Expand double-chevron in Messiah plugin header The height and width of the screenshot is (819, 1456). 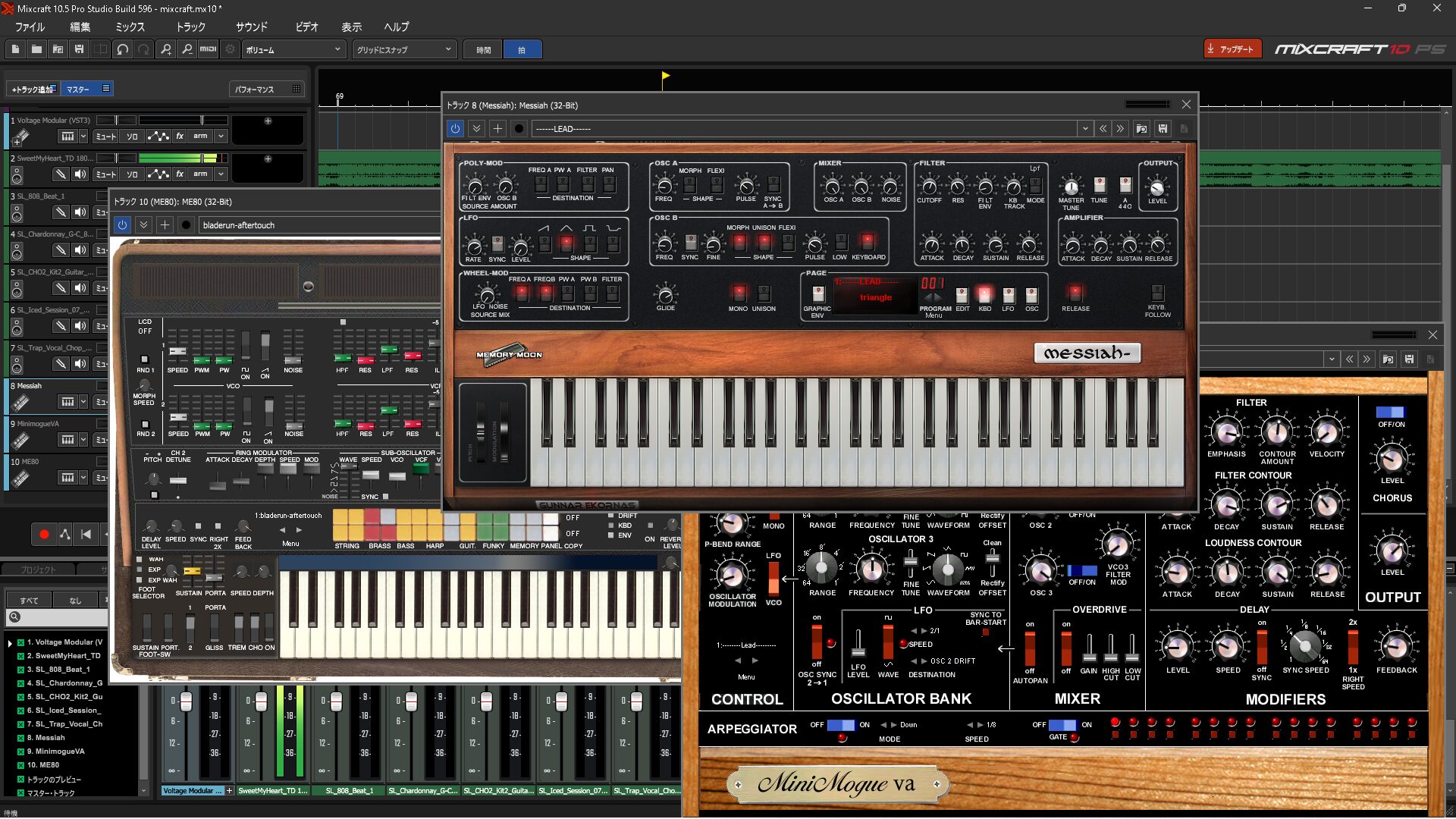pyautogui.click(x=476, y=129)
